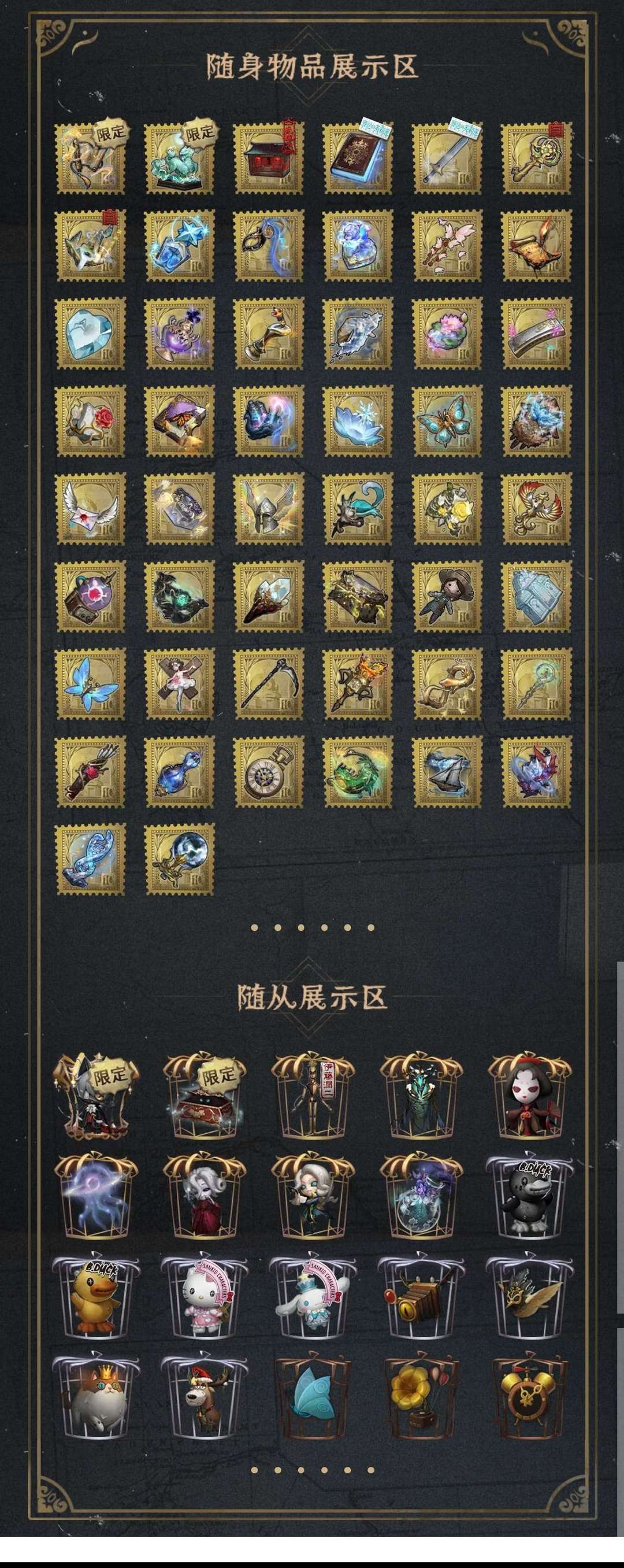Click the pocket watch accessory stamp

tap(269, 771)
